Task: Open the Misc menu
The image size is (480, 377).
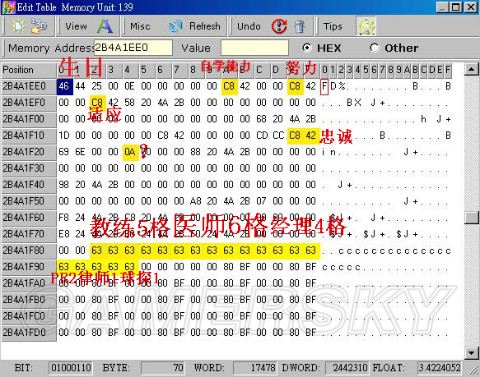Action: pos(140,26)
